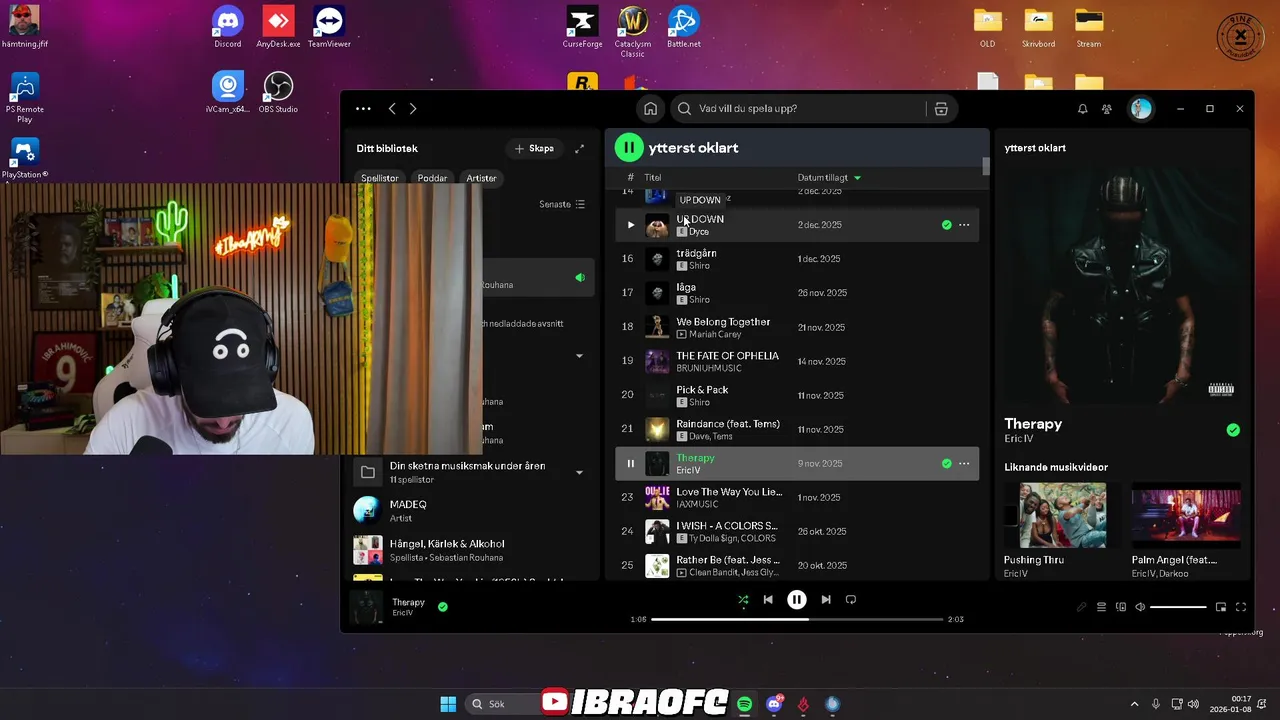Sort by the Titel column header

click(x=652, y=178)
